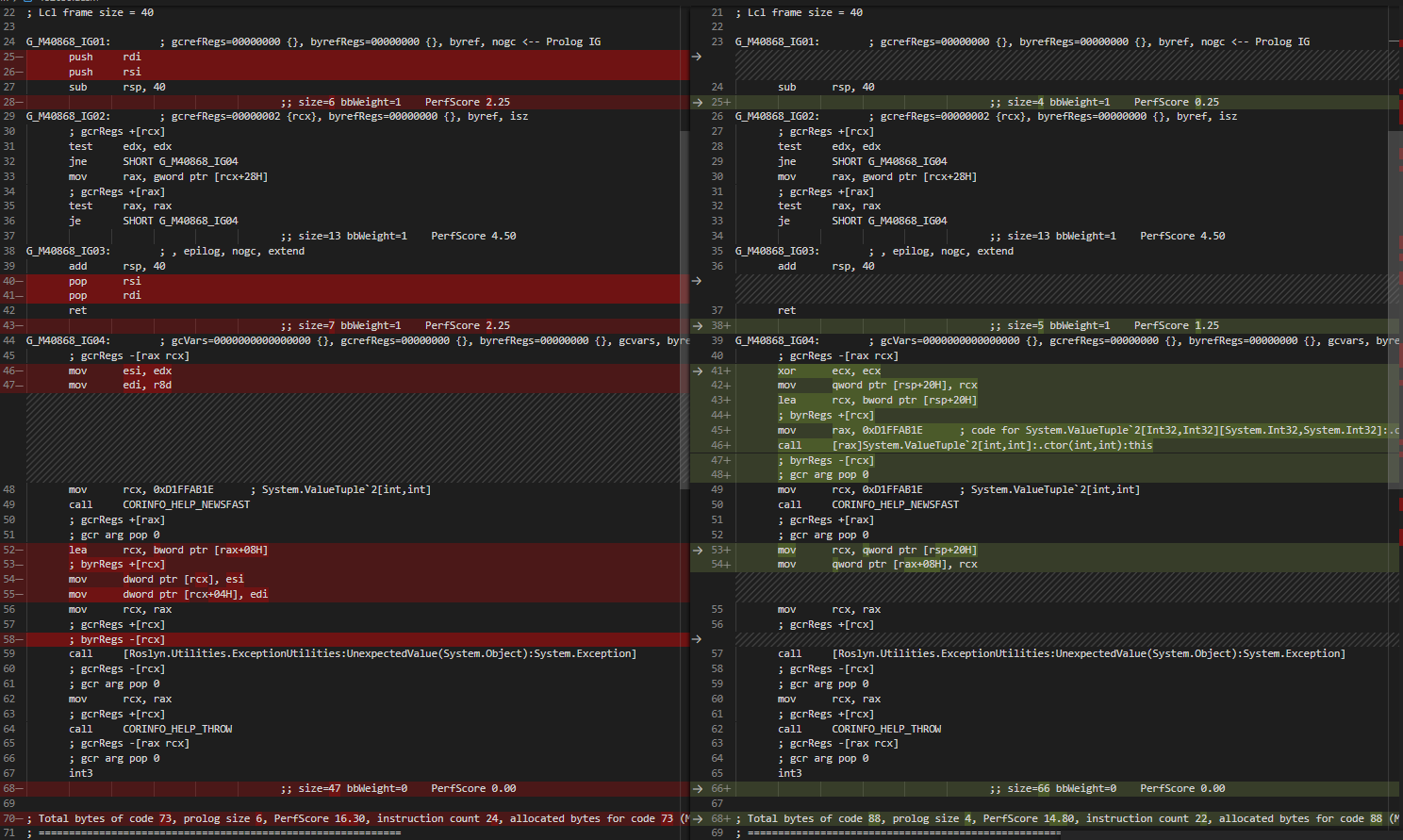Click revert arrow on right line 25+ size=4
This screenshot has height=840, width=1403.
point(697,102)
